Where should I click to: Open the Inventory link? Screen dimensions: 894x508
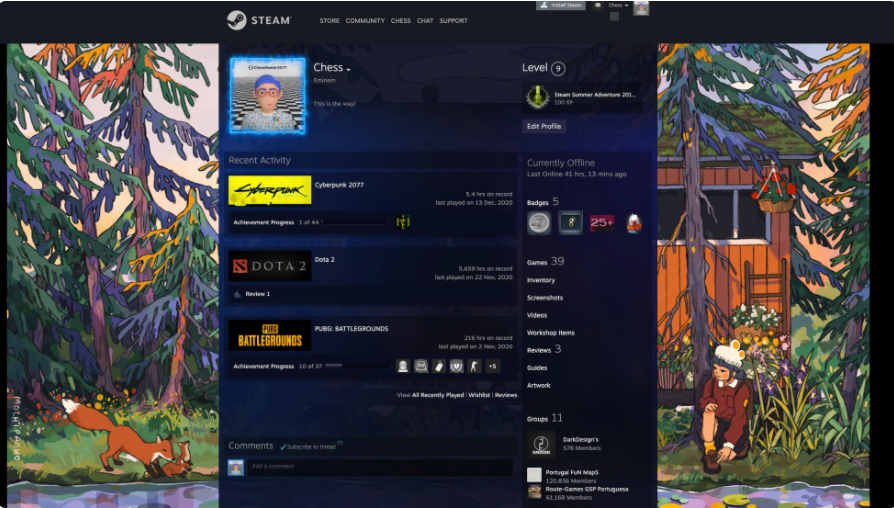(541, 280)
